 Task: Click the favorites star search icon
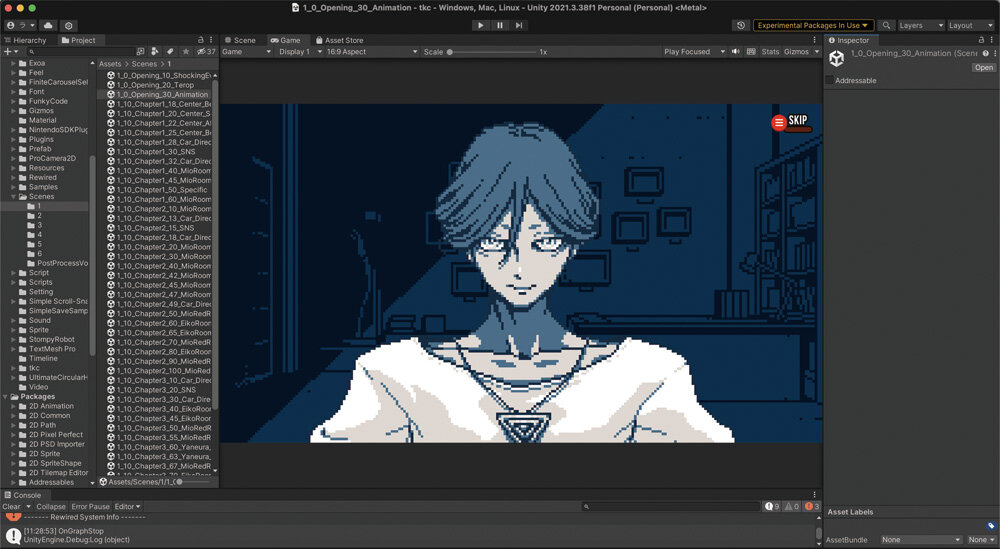[x=186, y=52]
